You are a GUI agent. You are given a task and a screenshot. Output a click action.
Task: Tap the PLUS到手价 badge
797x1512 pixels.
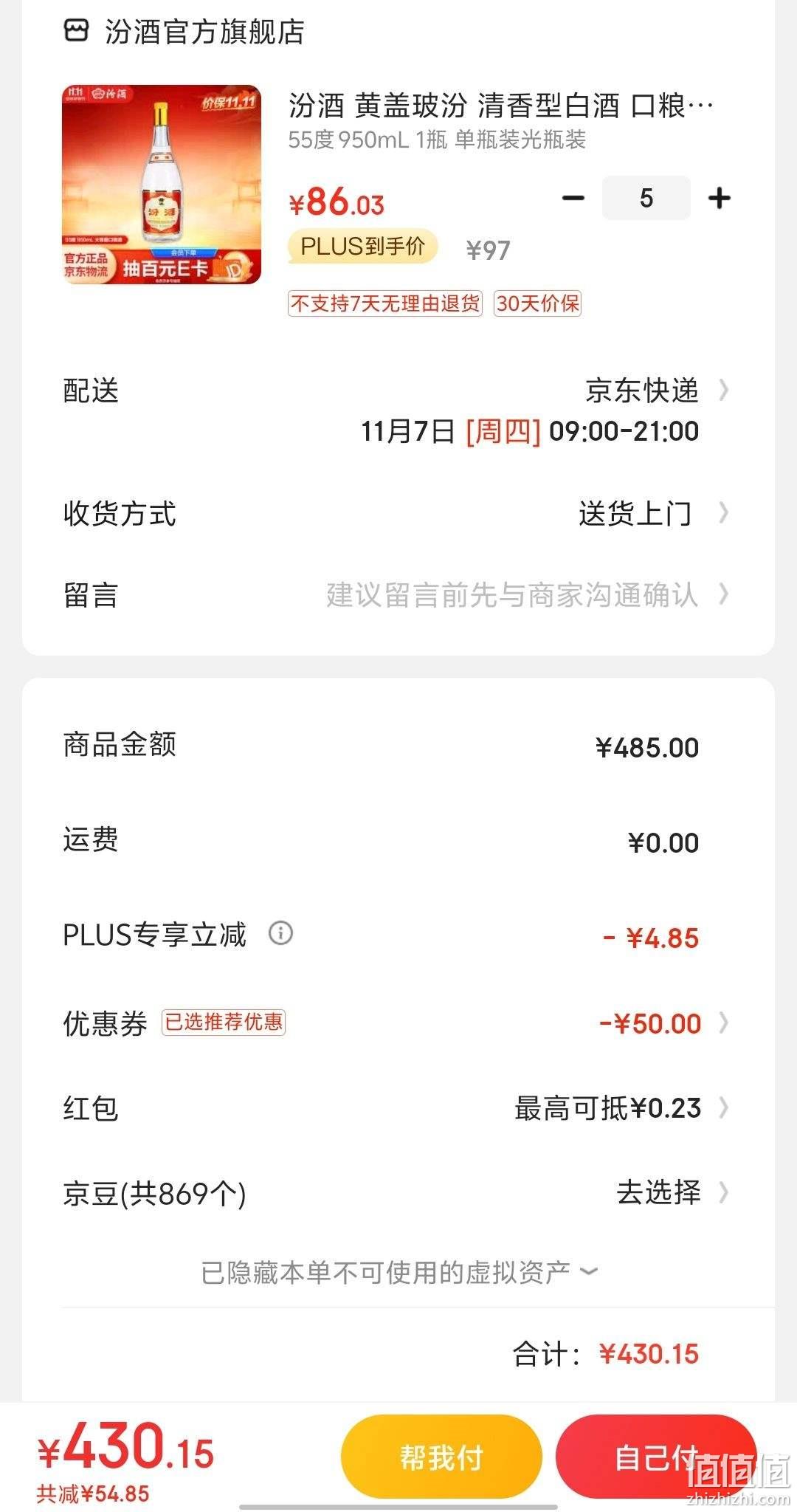363,247
